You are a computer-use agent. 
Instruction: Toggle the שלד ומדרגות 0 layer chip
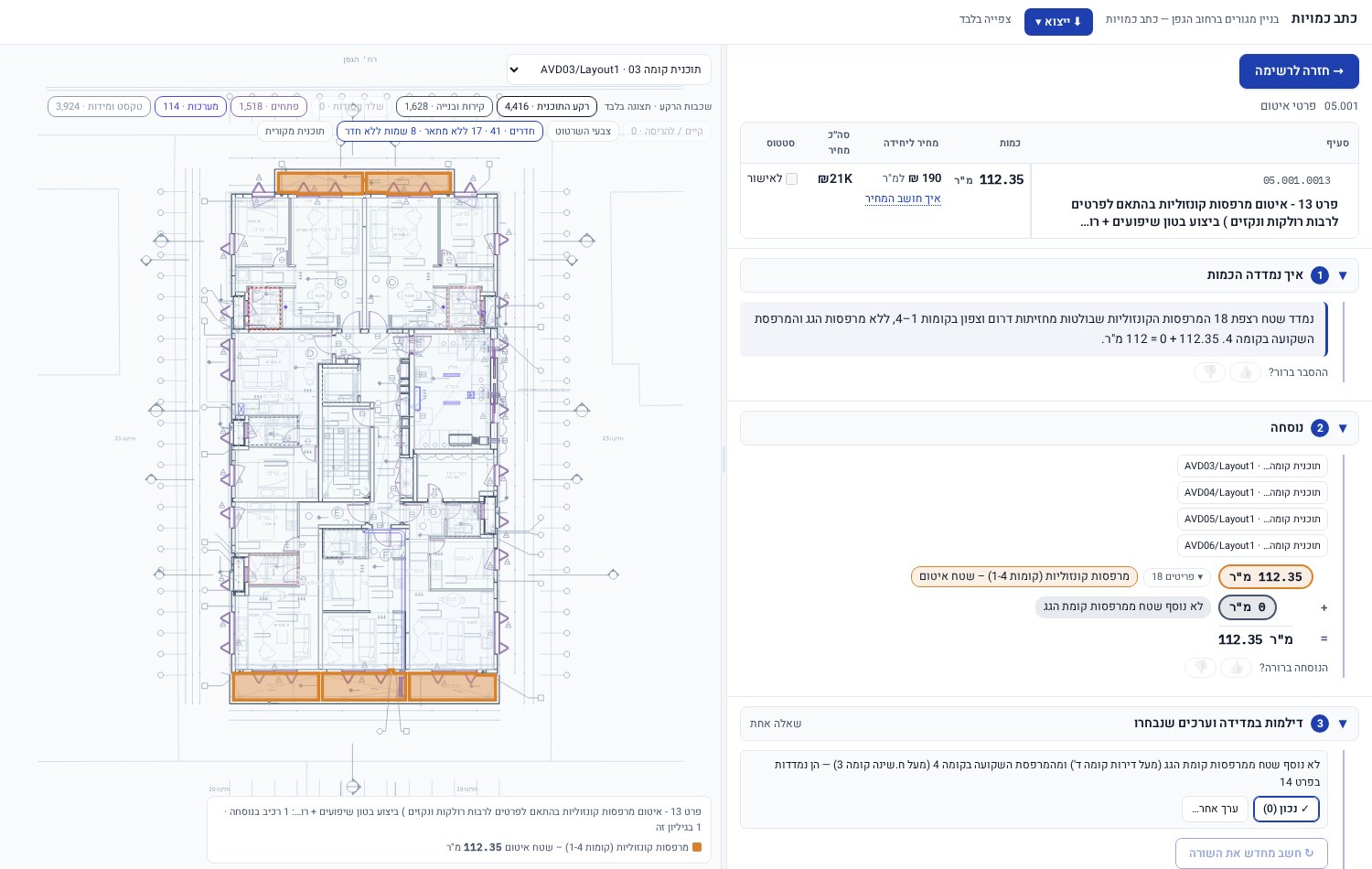pyautogui.click(x=351, y=107)
